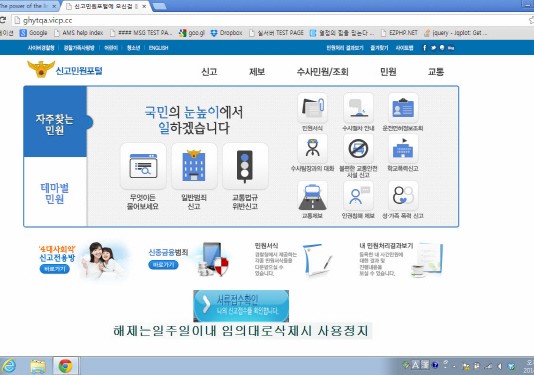Viewport: 534px width, 375px height.
Task: Open the Facebook icon in top bar
Action: (x=424, y=48)
